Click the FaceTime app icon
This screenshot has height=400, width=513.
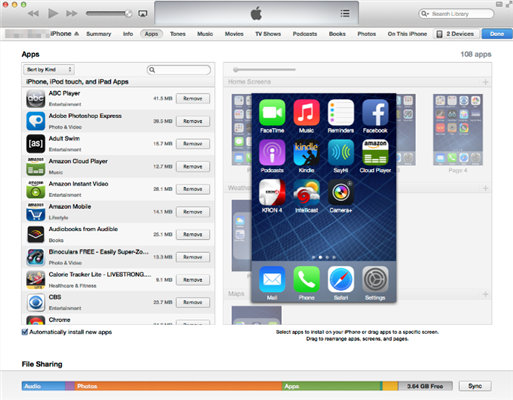(272, 113)
